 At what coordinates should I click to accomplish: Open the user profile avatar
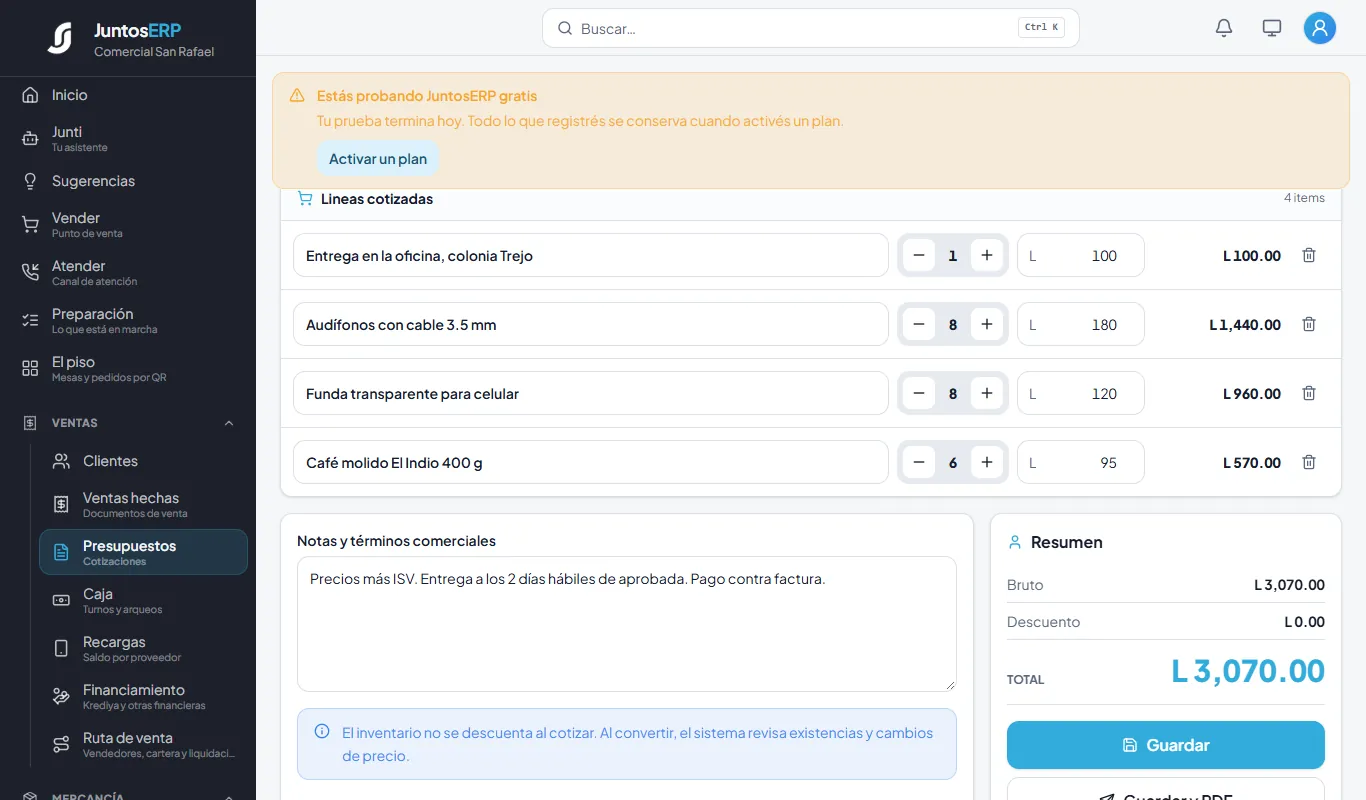point(1320,28)
